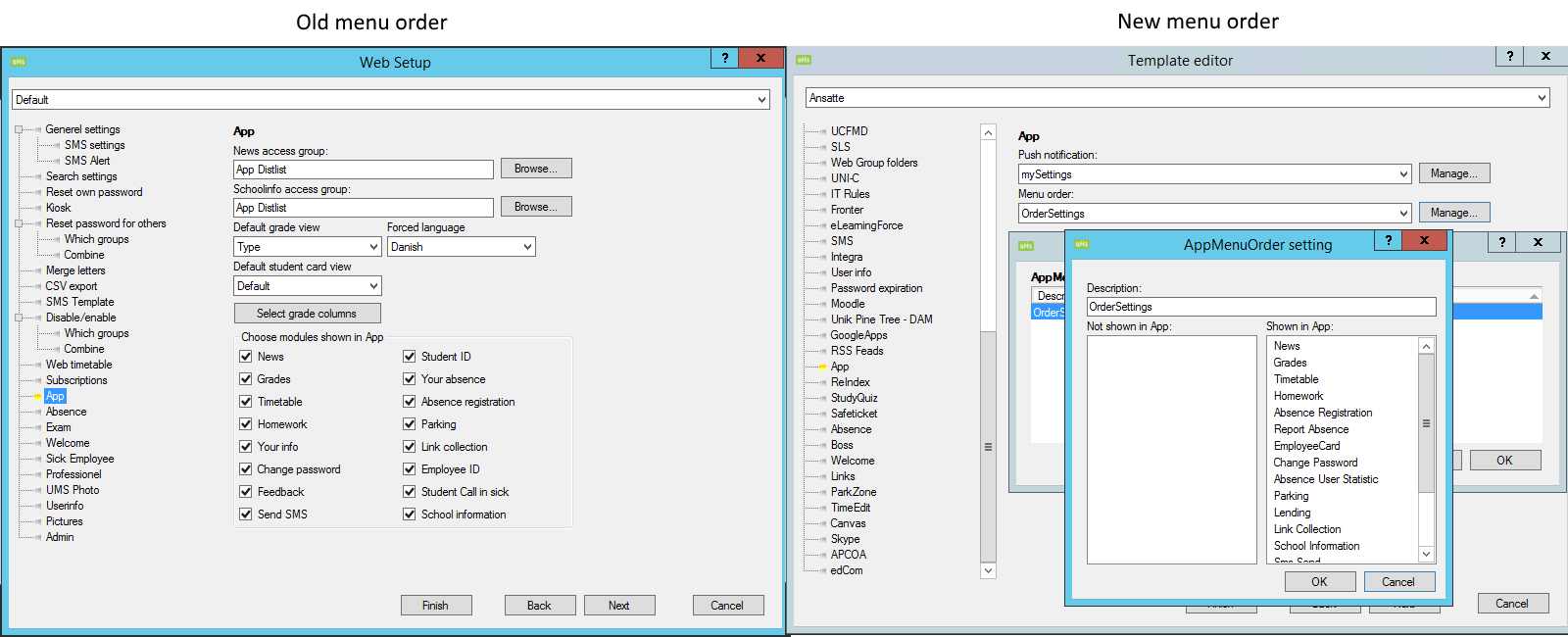Disable the Feedback module checkbox

246,492
